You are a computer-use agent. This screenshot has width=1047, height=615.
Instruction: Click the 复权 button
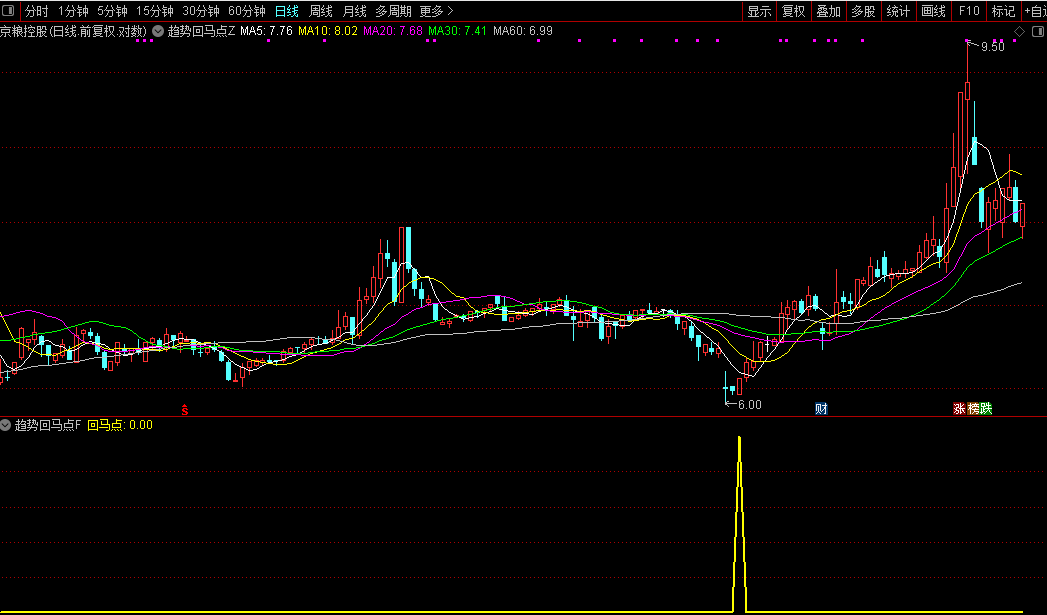coord(793,12)
